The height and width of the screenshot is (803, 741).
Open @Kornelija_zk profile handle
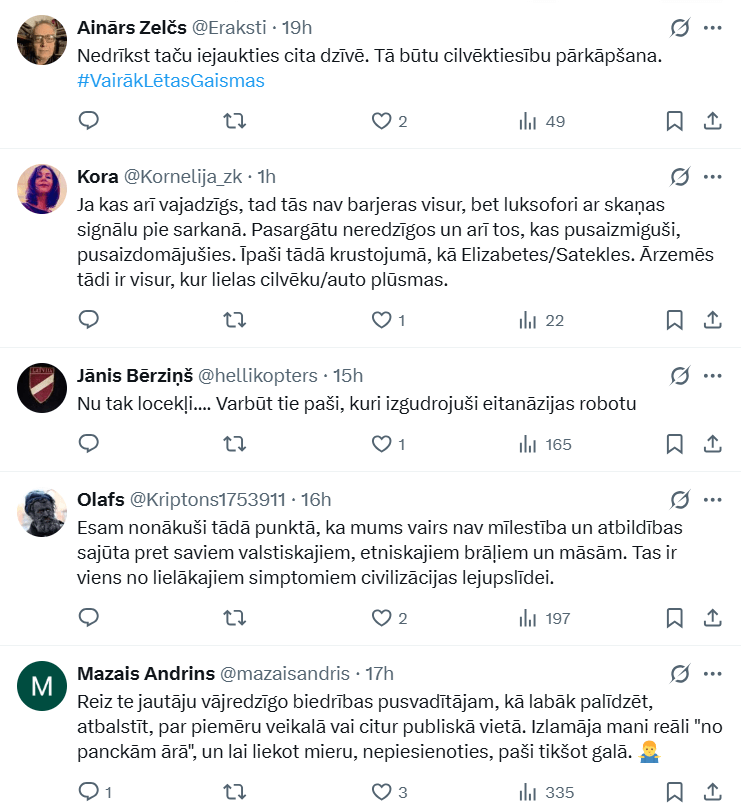point(184,177)
